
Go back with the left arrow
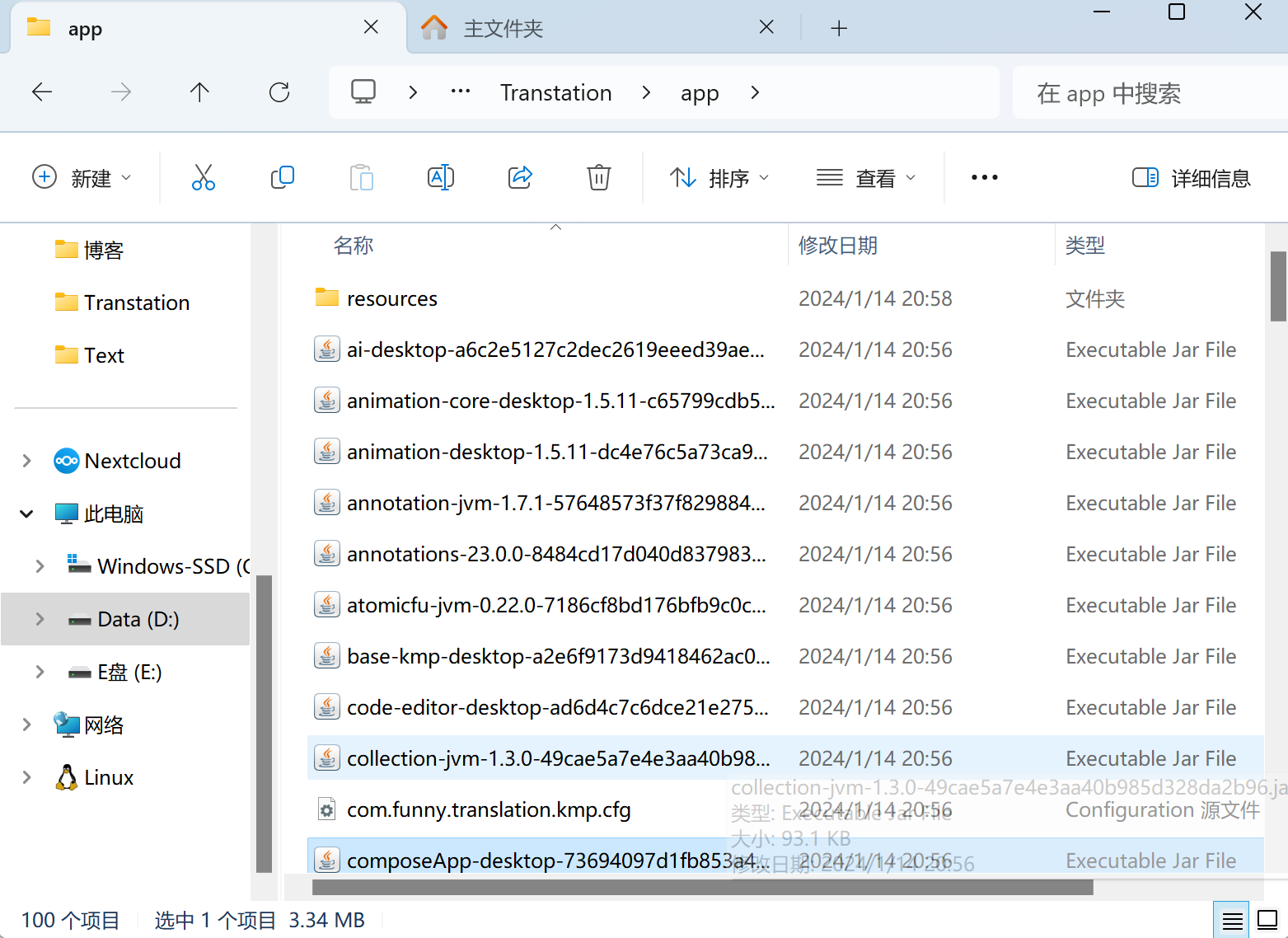pyautogui.click(x=42, y=91)
